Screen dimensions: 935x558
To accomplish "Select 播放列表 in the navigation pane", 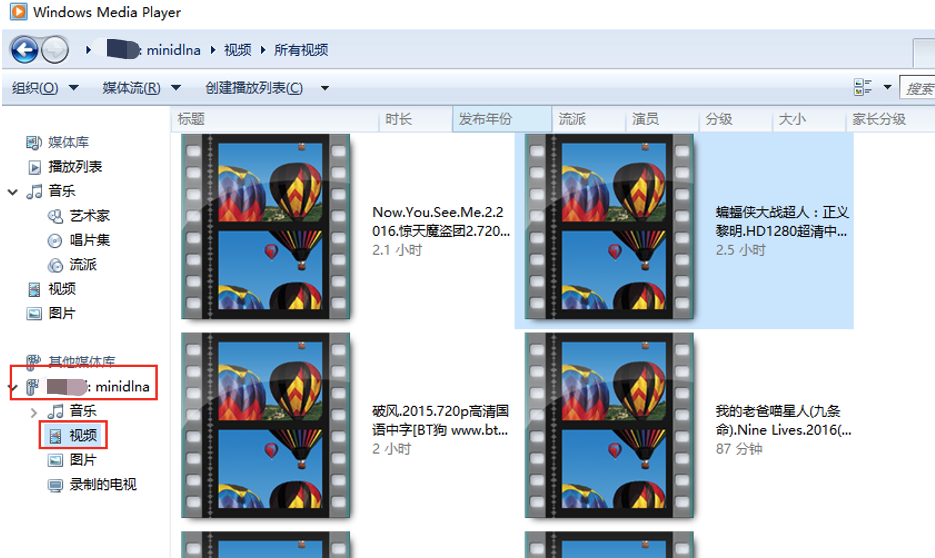I will coord(75,167).
